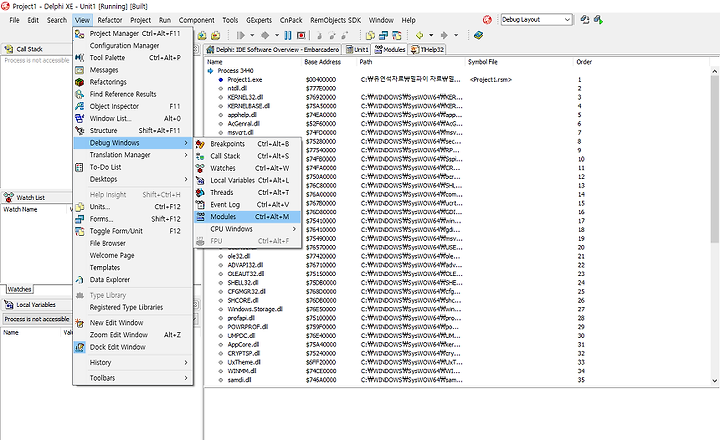Open Threads in Debug Windows submenu

[x=248, y=193]
